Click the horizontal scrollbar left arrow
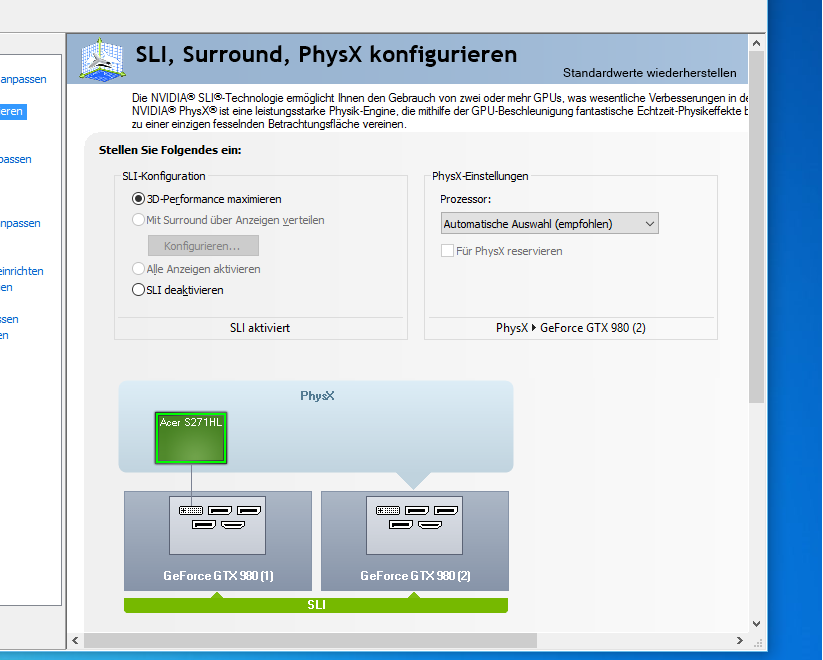823x660 pixels. [76, 640]
